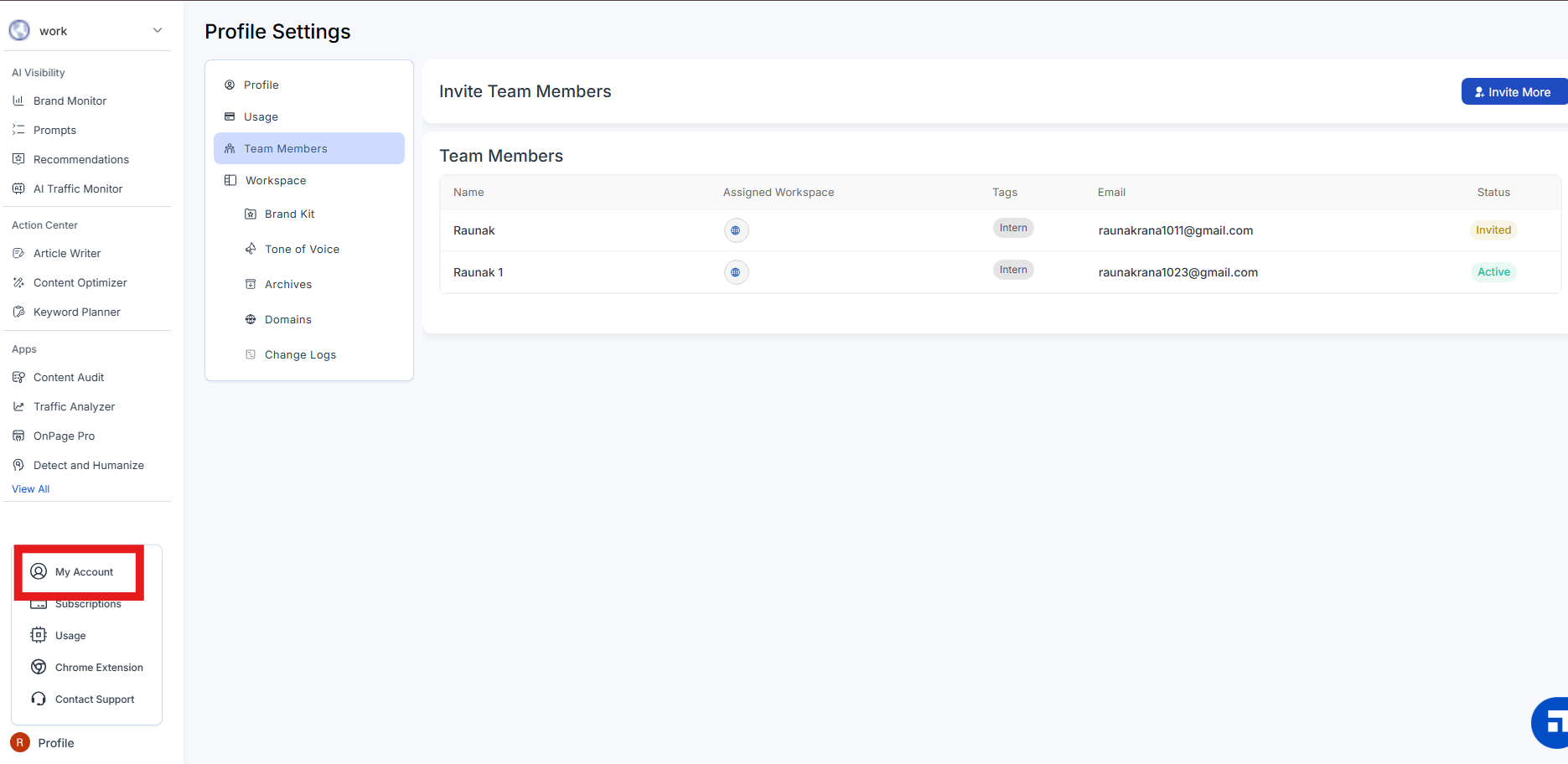Switch to the Profile settings tab
This screenshot has width=1568, height=764.
(261, 85)
